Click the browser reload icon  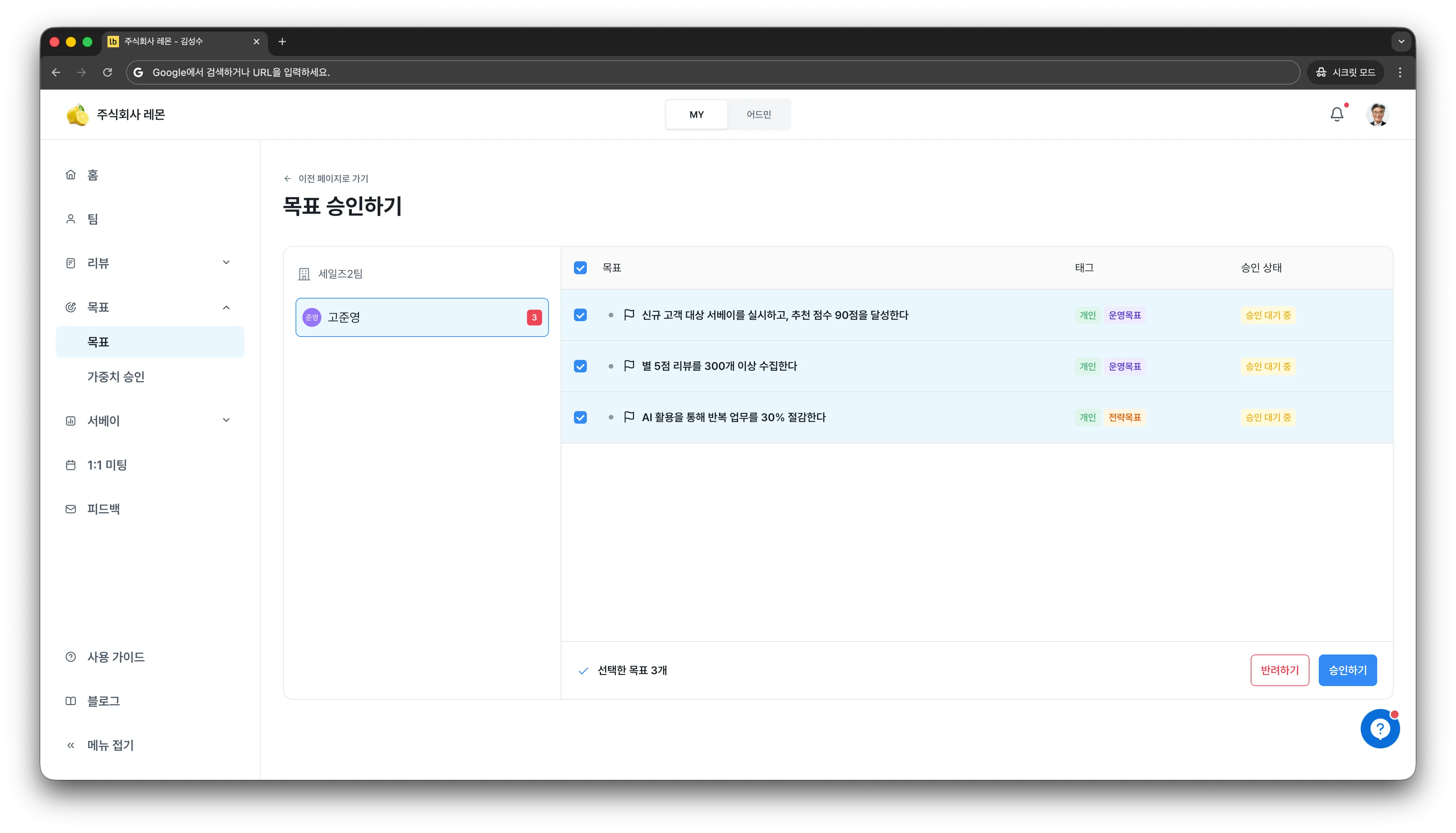tap(107, 72)
